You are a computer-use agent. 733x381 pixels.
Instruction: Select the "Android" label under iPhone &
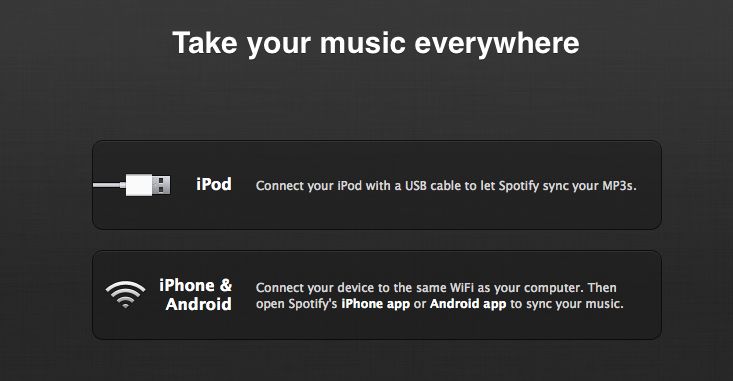(199, 304)
